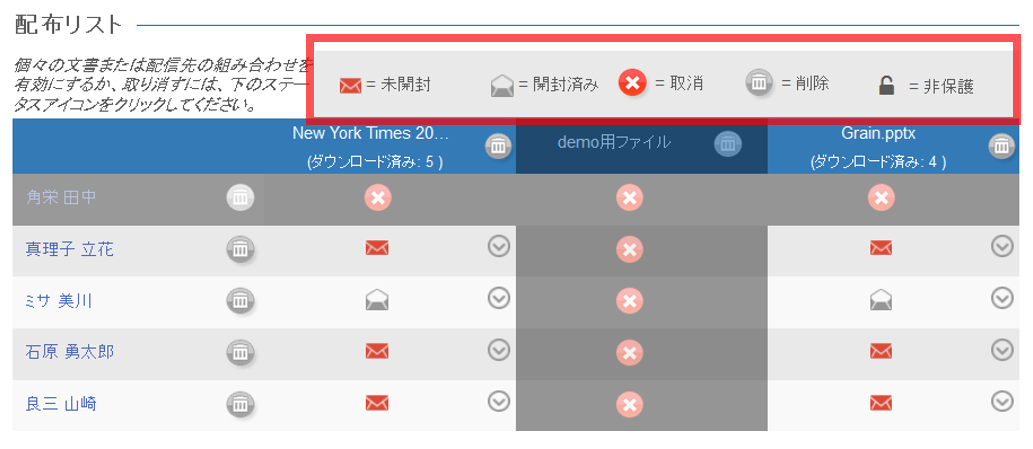Click delete icon for demo用ファイル column
Screen dimensions: 1033x449
728,143
